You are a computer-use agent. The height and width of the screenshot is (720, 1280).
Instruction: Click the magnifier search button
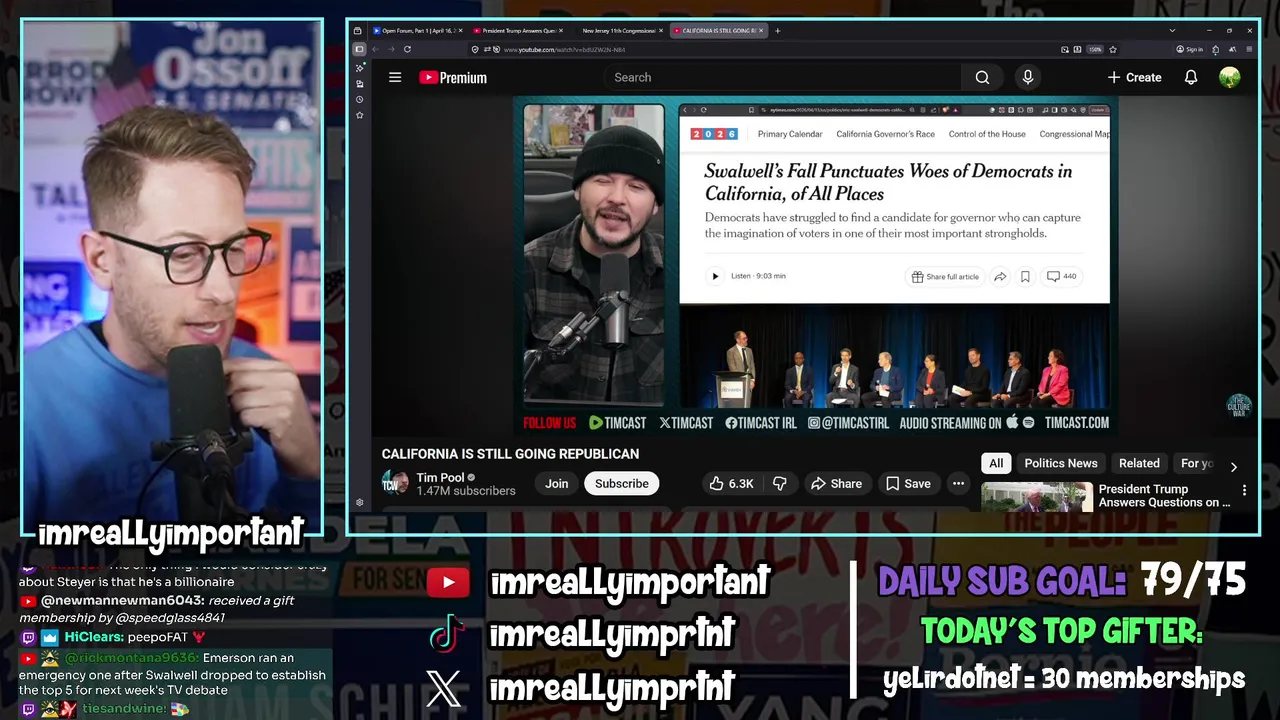coord(982,77)
